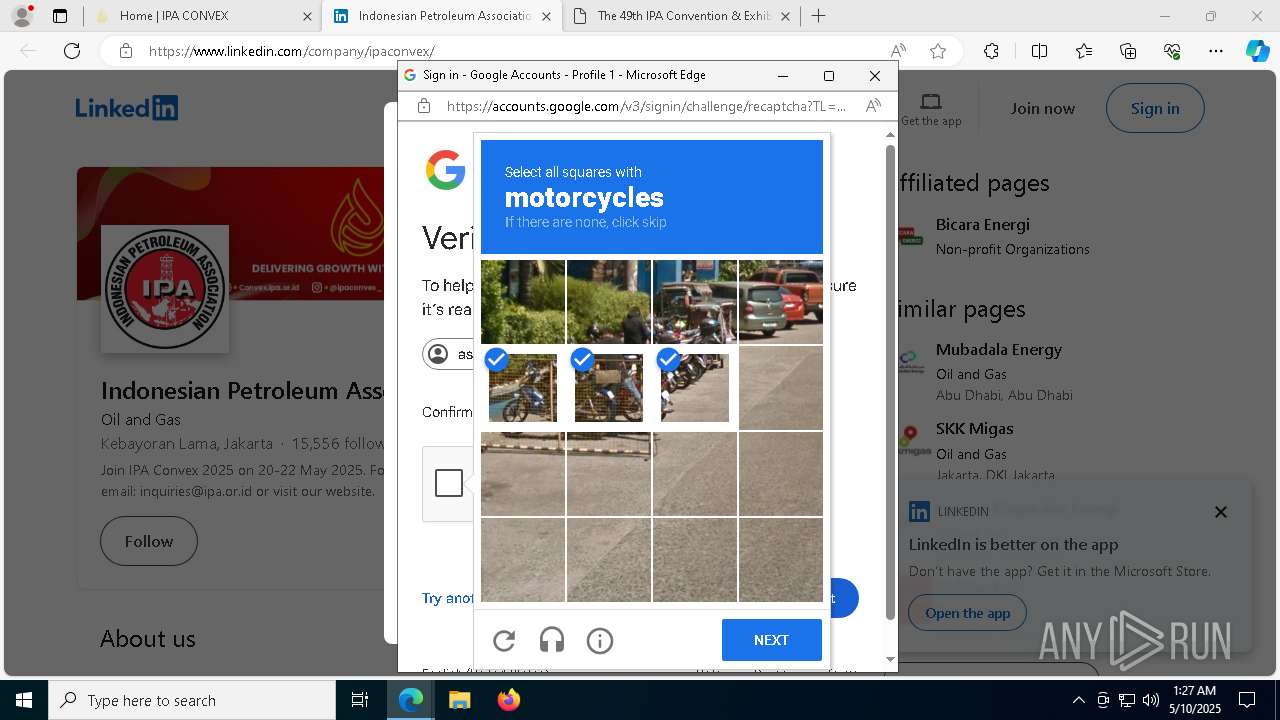Refresh the LinkedIn page
The width and height of the screenshot is (1280, 720).
72,51
